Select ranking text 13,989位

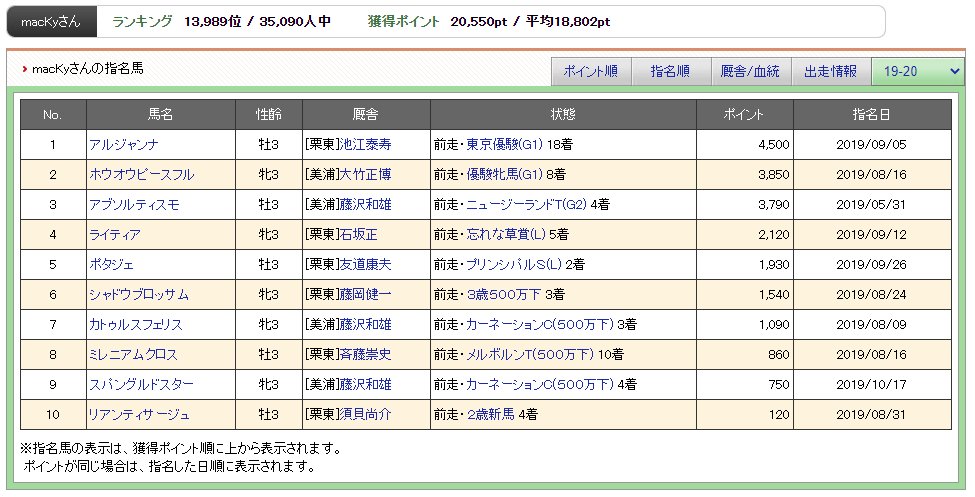tap(212, 22)
